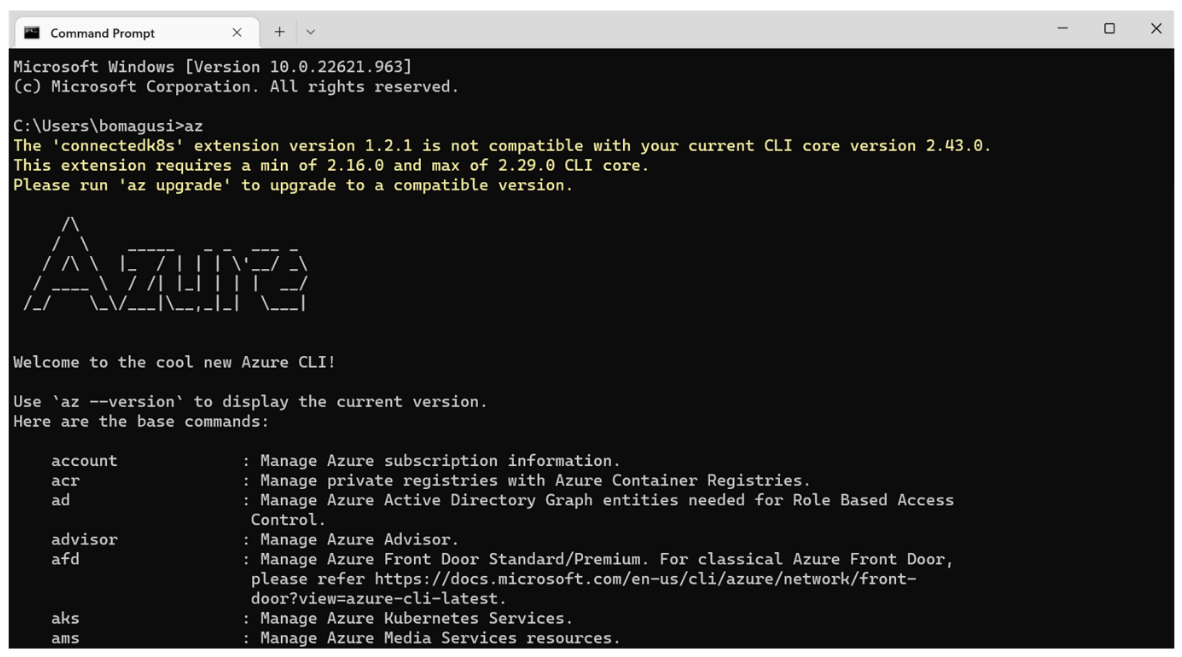Close the Command Prompt tab
Image resolution: width=1182 pixels, height=657 pixels.
click(237, 32)
